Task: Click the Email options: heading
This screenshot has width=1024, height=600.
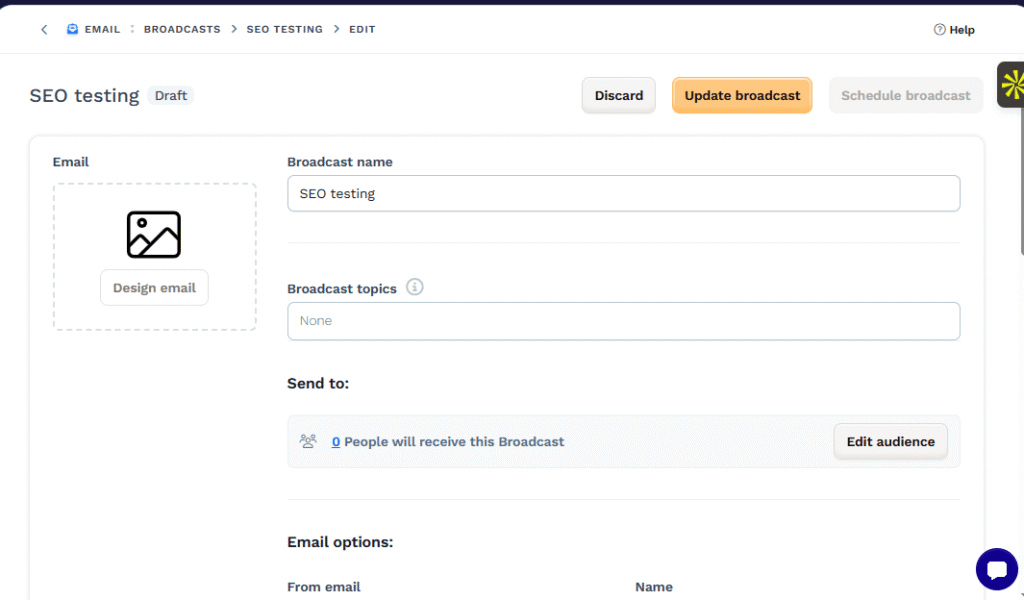Action: (x=340, y=542)
